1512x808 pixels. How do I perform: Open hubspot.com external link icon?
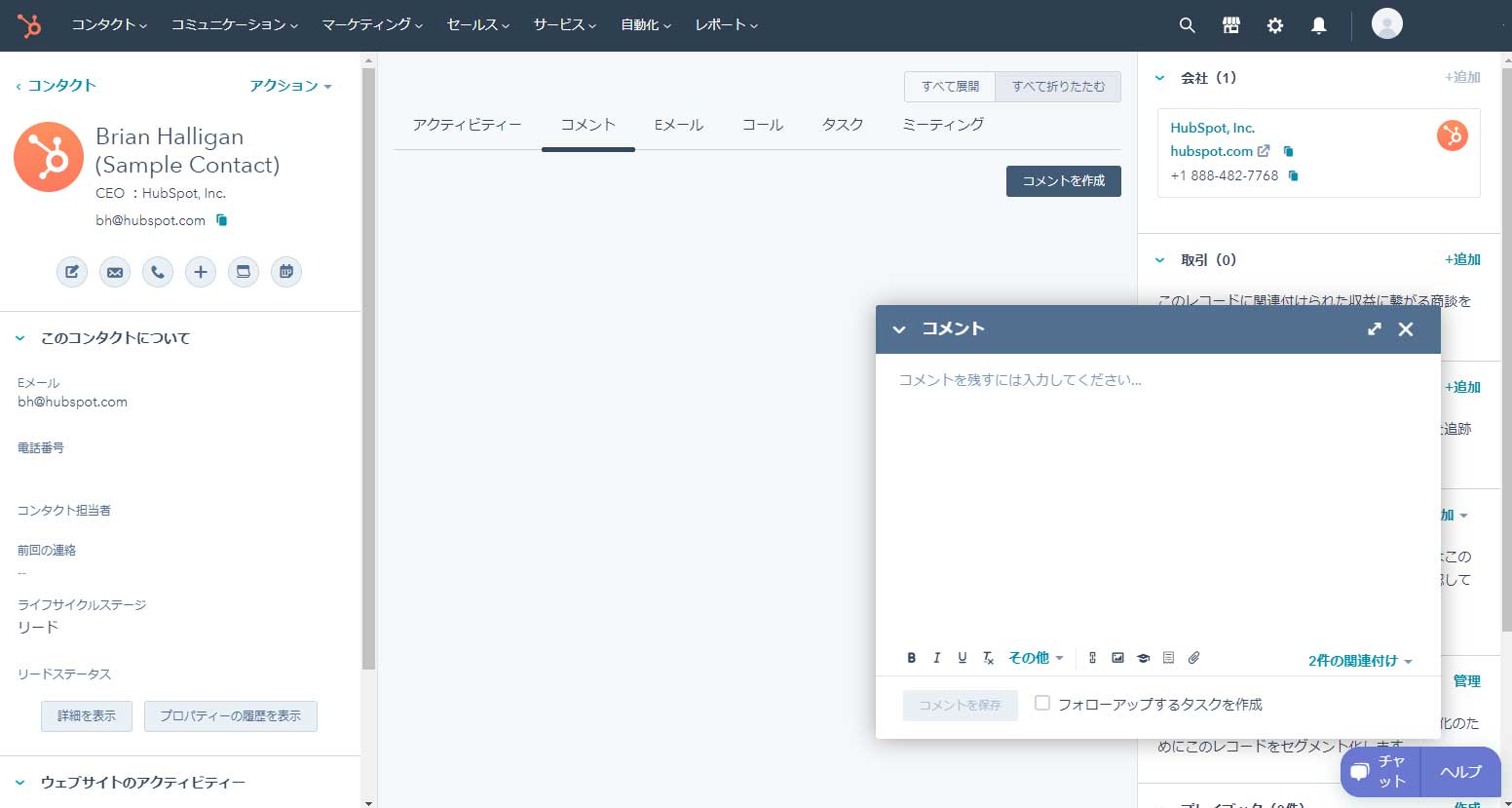[x=1264, y=151]
